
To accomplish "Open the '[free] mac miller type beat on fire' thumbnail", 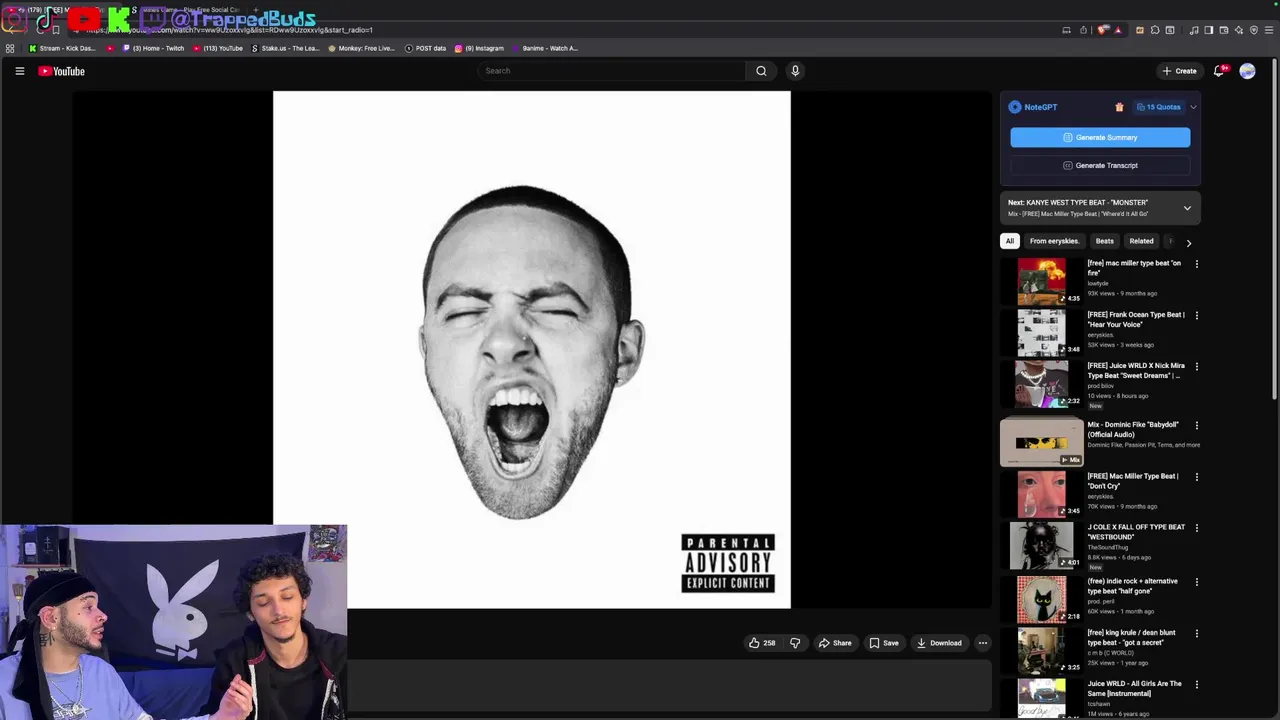I will tap(1042, 281).
